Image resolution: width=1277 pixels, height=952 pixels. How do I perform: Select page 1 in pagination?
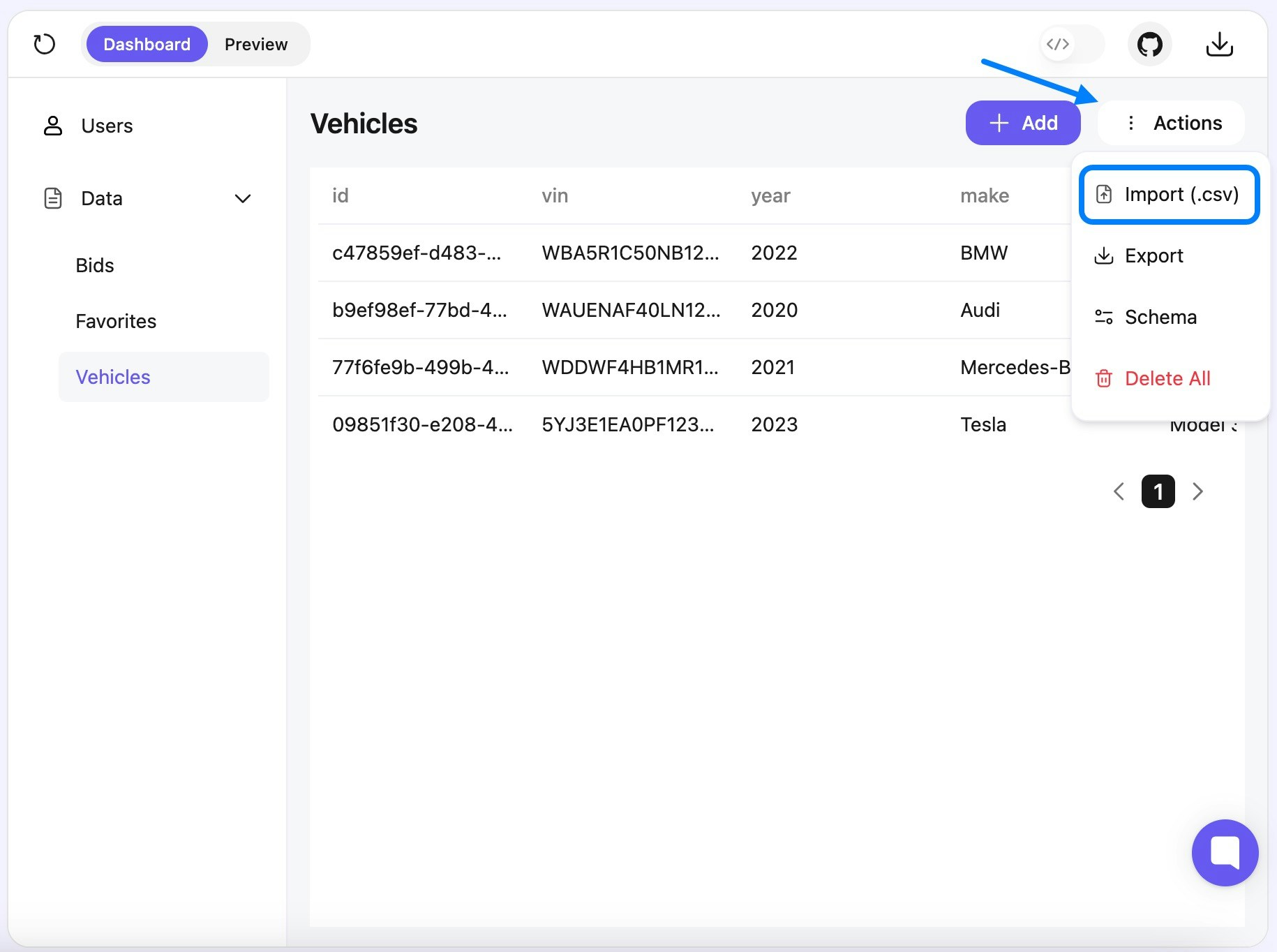pyautogui.click(x=1158, y=491)
